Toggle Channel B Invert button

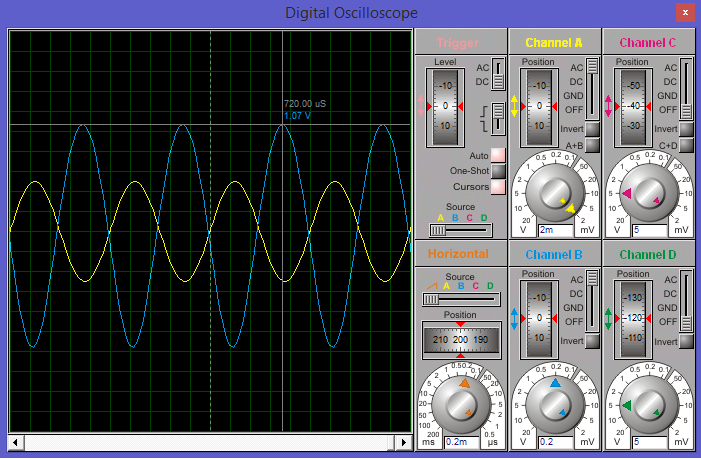pos(592,341)
